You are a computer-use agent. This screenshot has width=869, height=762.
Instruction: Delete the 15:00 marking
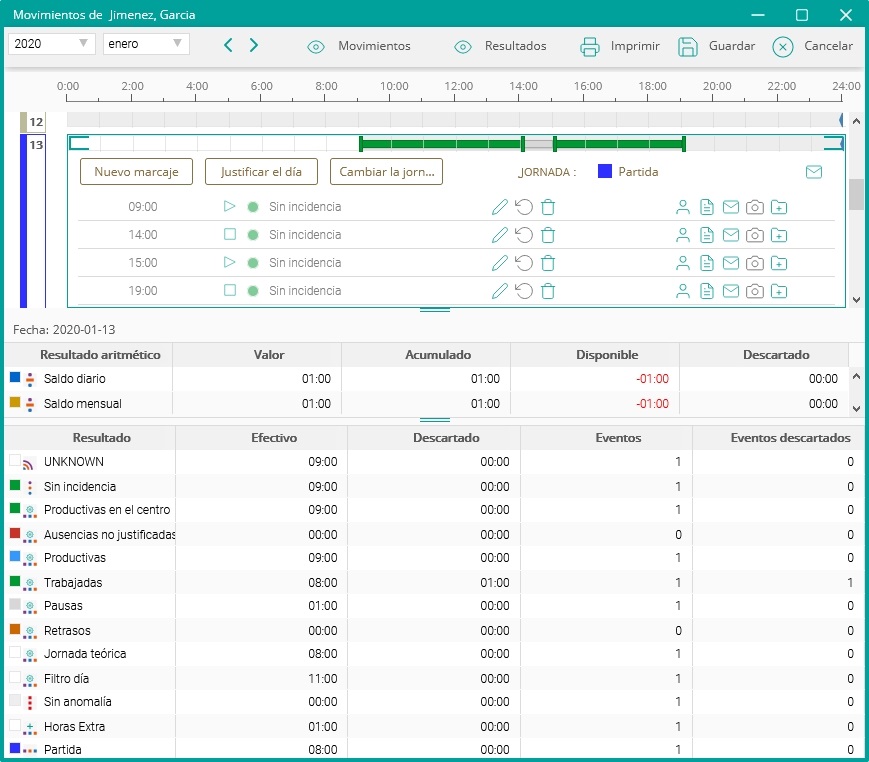548,263
